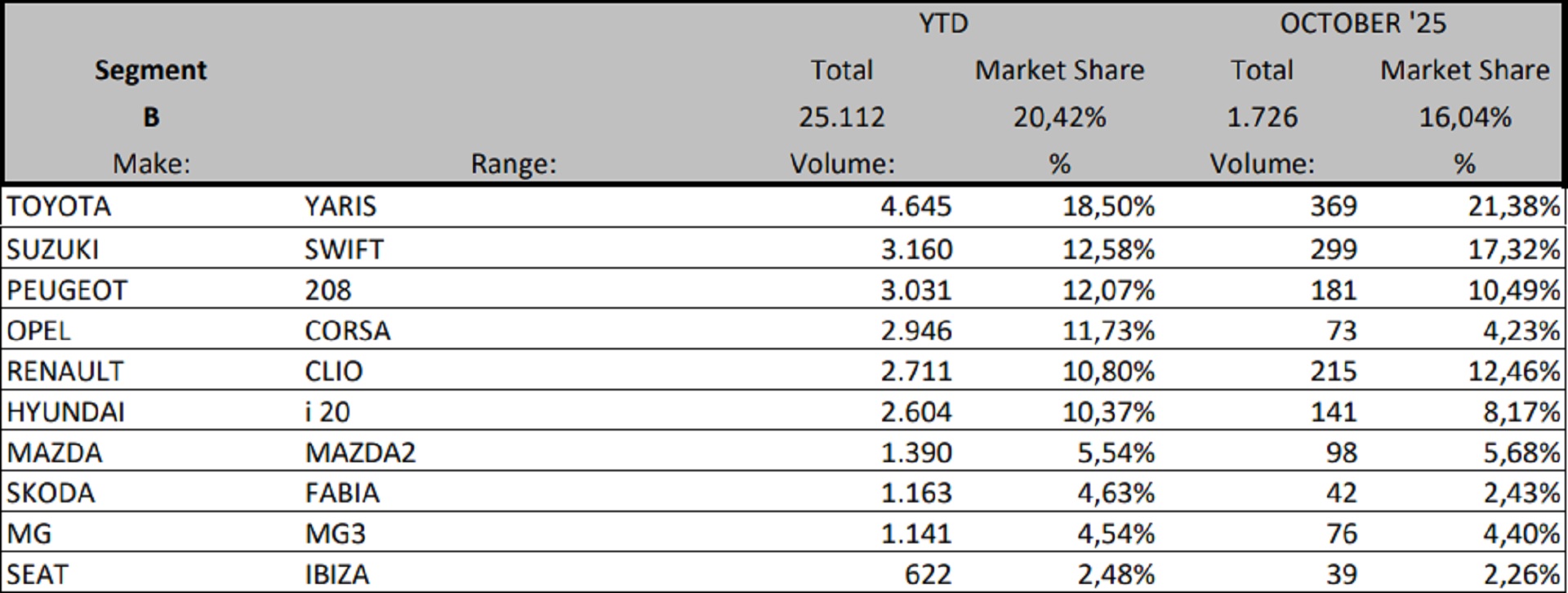This screenshot has height=593, width=1568.
Task: Click the TOYOTA make cell
Action: tap(59, 207)
